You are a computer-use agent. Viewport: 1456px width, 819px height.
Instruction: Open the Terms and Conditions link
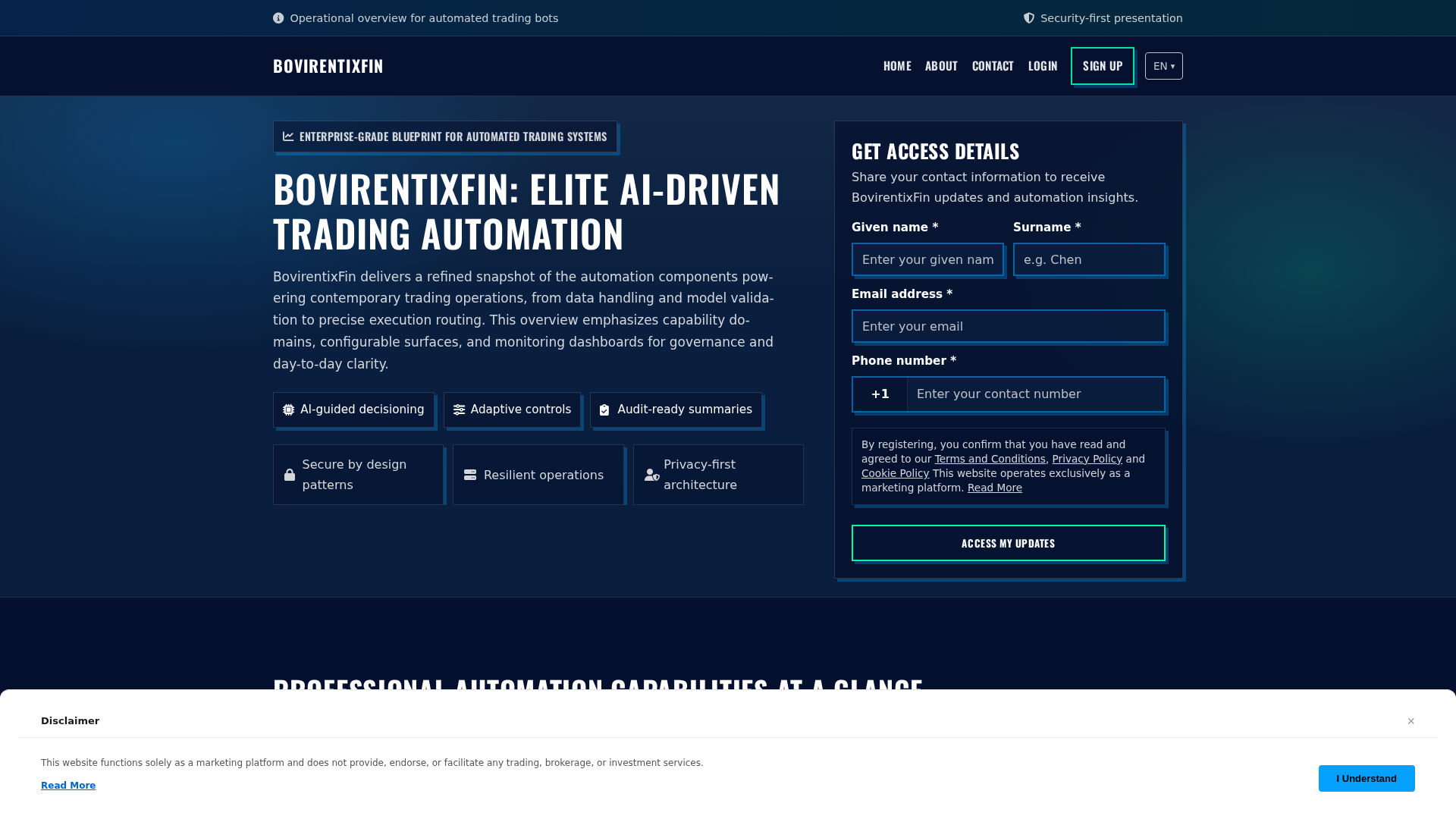click(x=990, y=459)
